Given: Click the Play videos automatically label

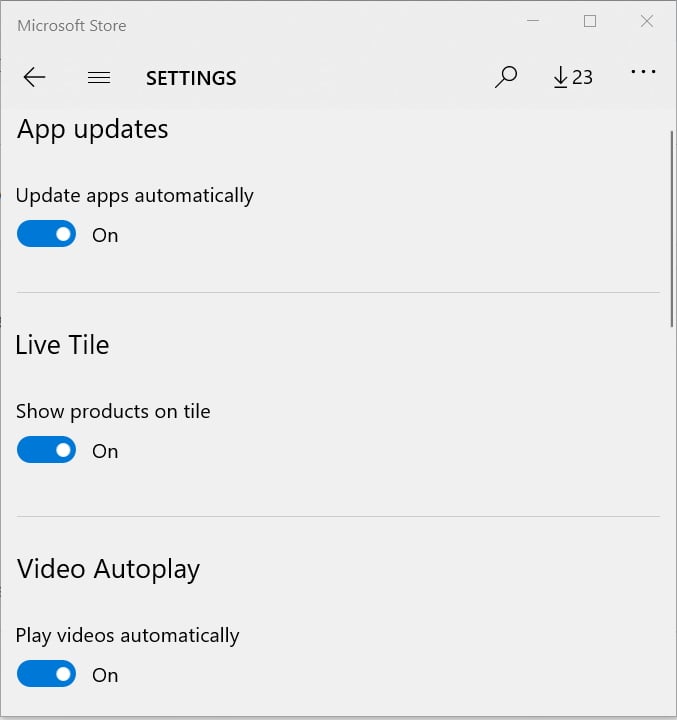Looking at the screenshot, I should [127, 636].
